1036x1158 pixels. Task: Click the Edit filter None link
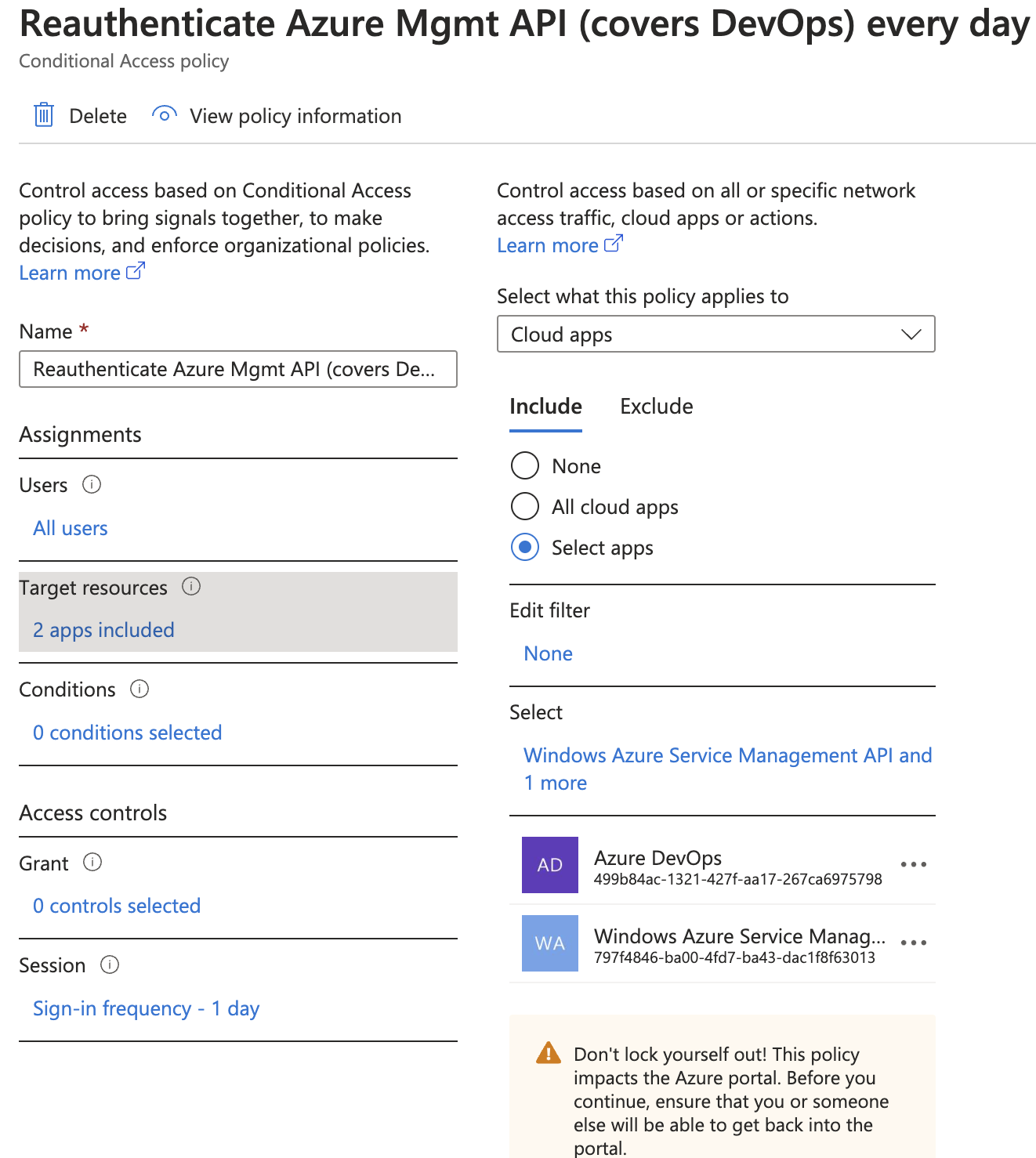click(x=548, y=653)
